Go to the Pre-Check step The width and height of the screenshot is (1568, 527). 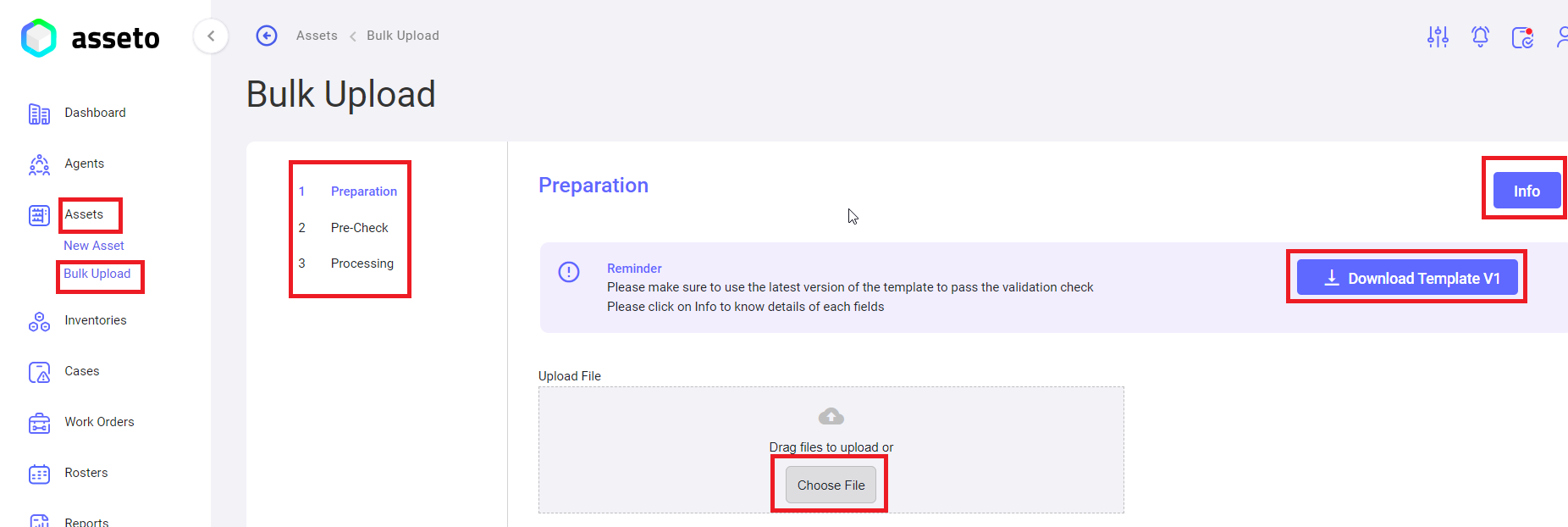(x=359, y=228)
